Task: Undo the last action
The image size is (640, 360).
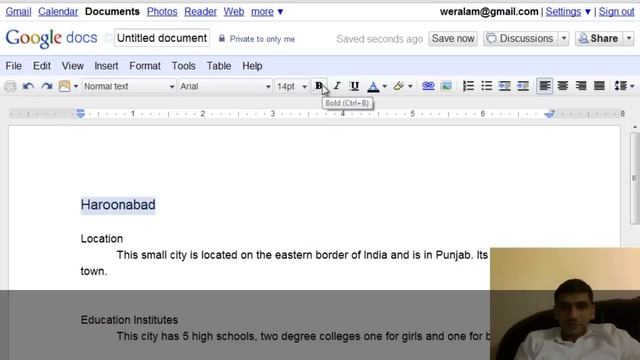Action: point(28,86)
